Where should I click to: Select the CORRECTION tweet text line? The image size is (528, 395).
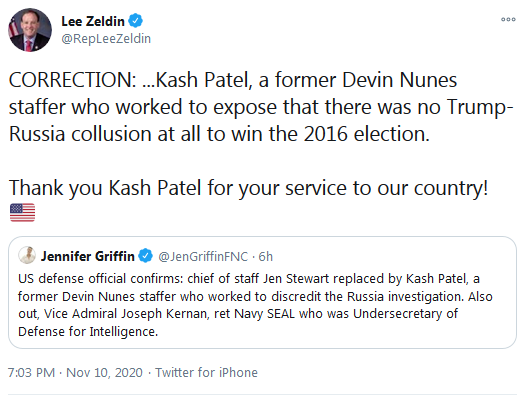(233, 80)
